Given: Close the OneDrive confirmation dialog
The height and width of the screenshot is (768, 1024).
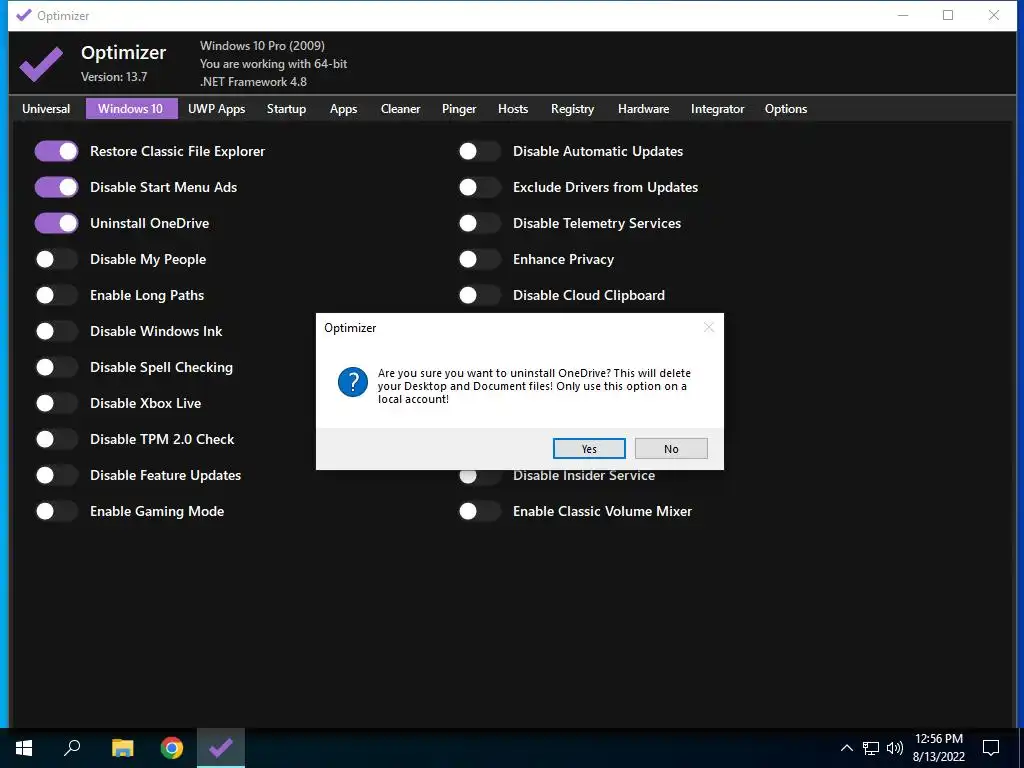Looking at the screenshot, I should [x=709, y=327].
